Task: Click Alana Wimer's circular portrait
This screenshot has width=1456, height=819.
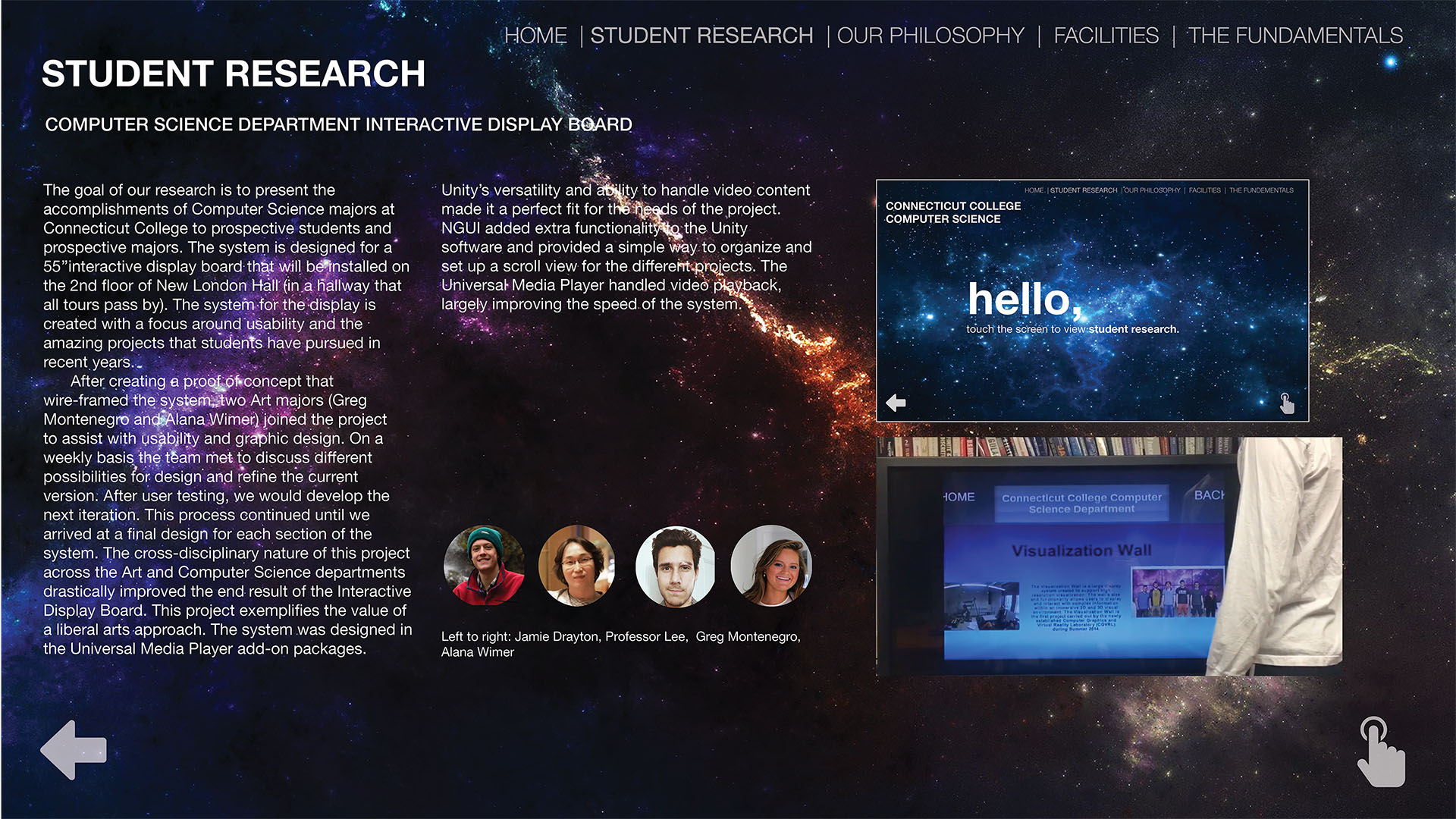Action: [770, 566]
